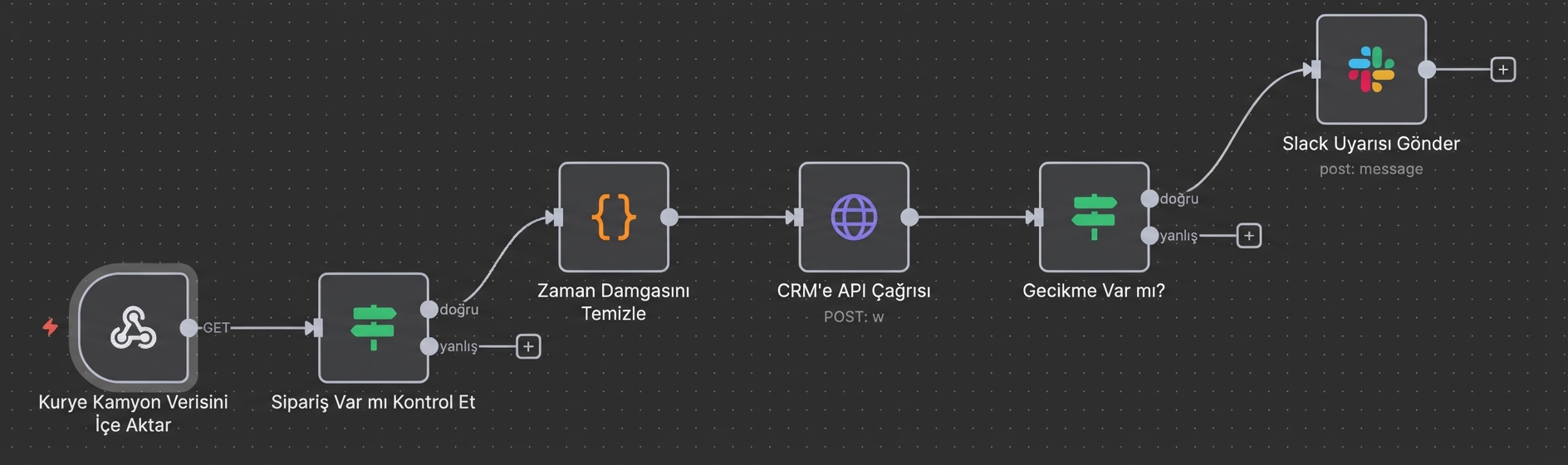Add node on Gecikme Var mı? yanlış branch
Screen dimensions: 1568x465
point(1248,236)
